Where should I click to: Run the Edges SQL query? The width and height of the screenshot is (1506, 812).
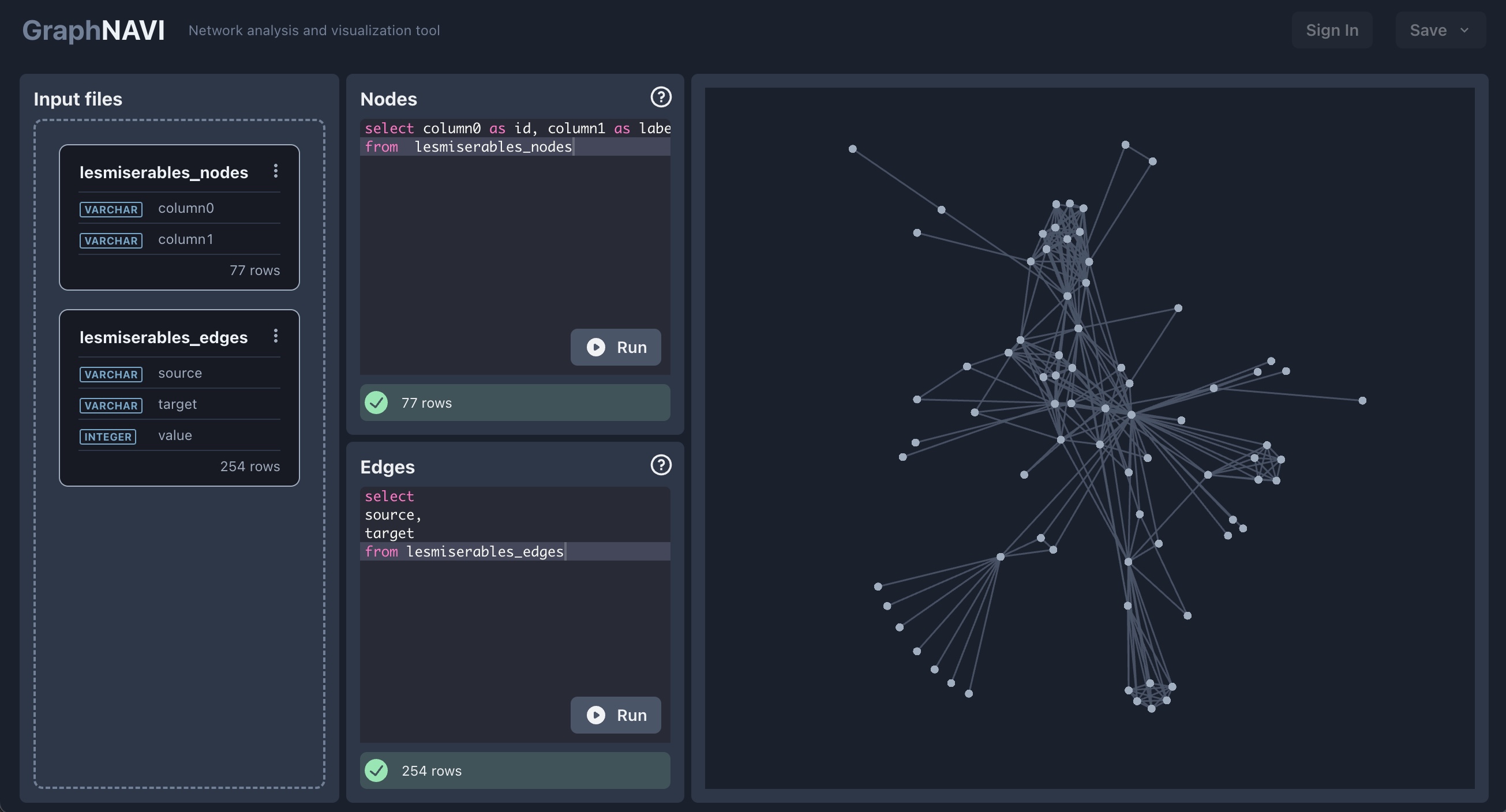[616, 715]
